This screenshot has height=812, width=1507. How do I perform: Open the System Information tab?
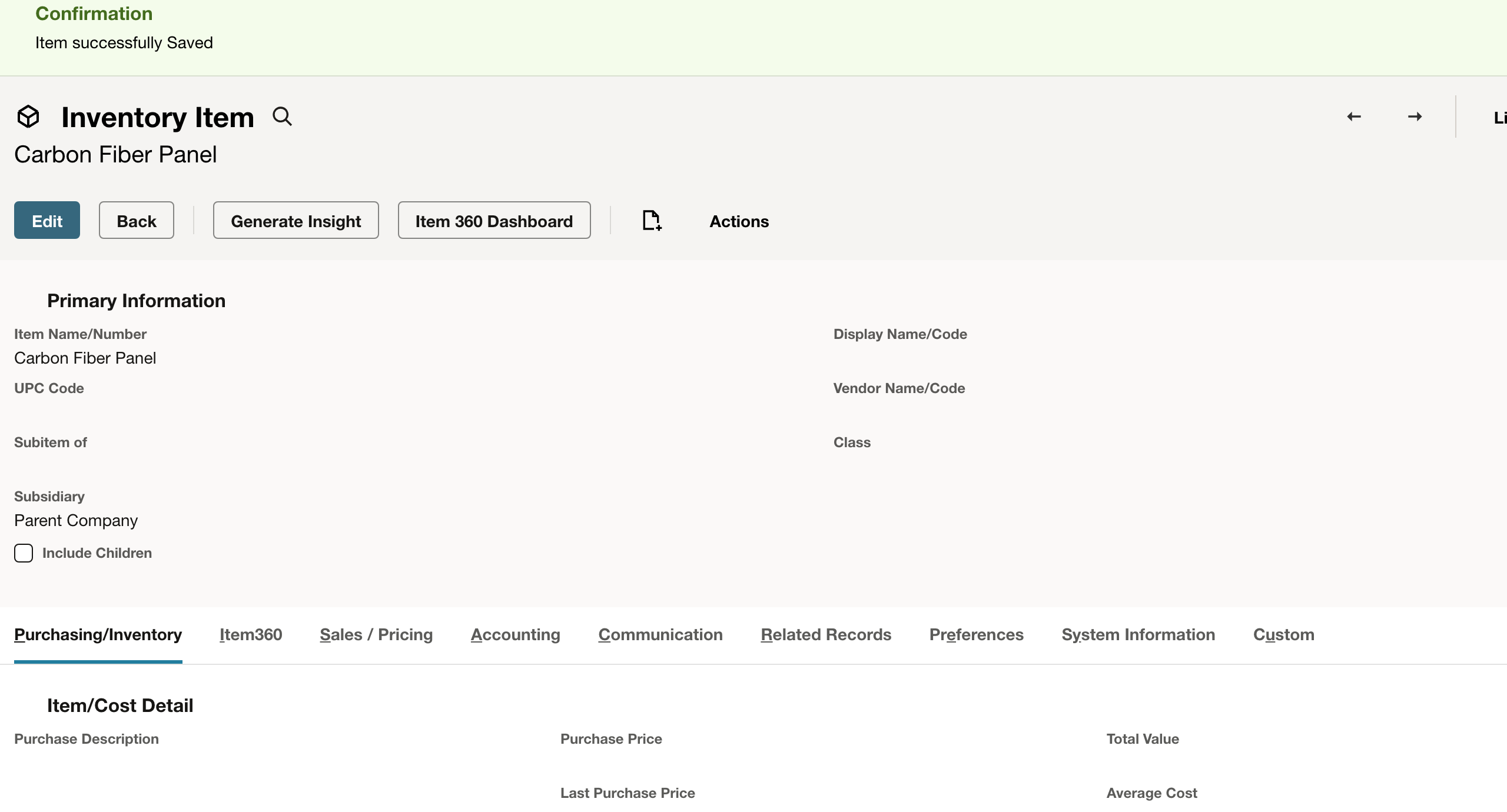point(1138,635)
